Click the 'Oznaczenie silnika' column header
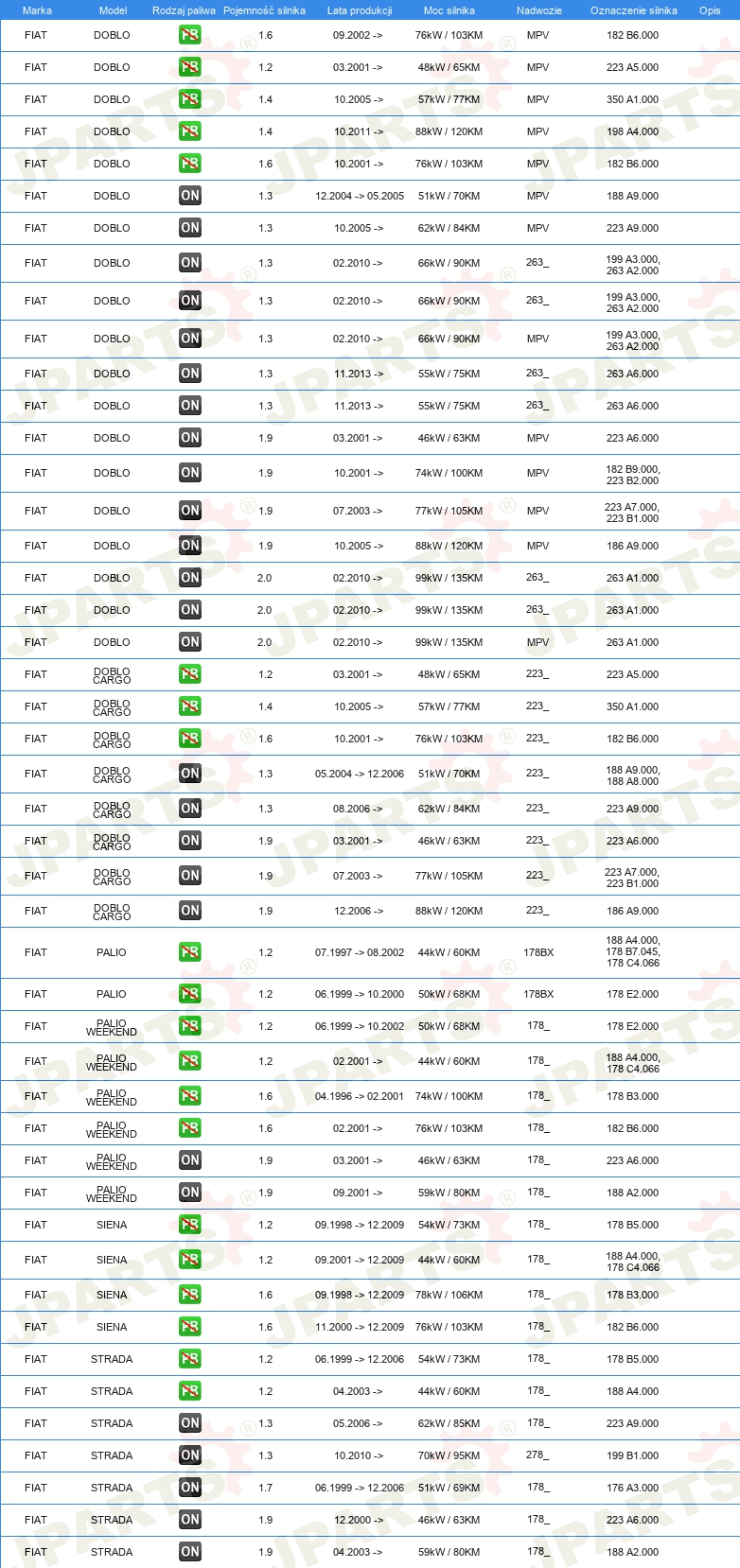The height and width of the screenshot is (1568, 740). point(634,10)
